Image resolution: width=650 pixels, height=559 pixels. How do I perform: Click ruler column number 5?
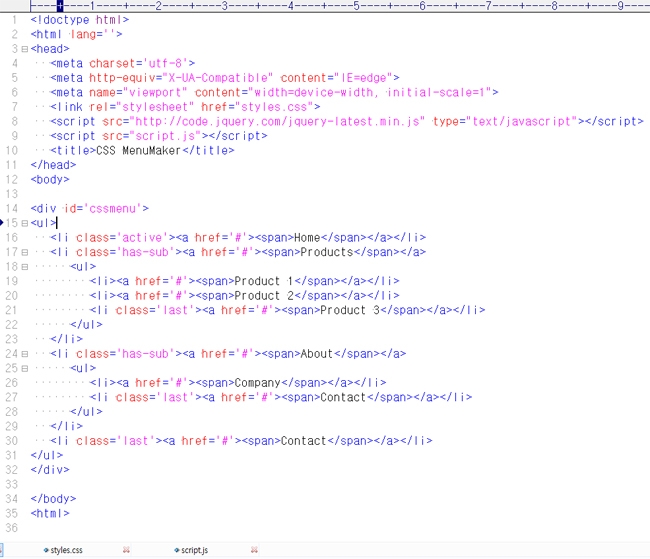pyautogui.click(x=356, y=6)
